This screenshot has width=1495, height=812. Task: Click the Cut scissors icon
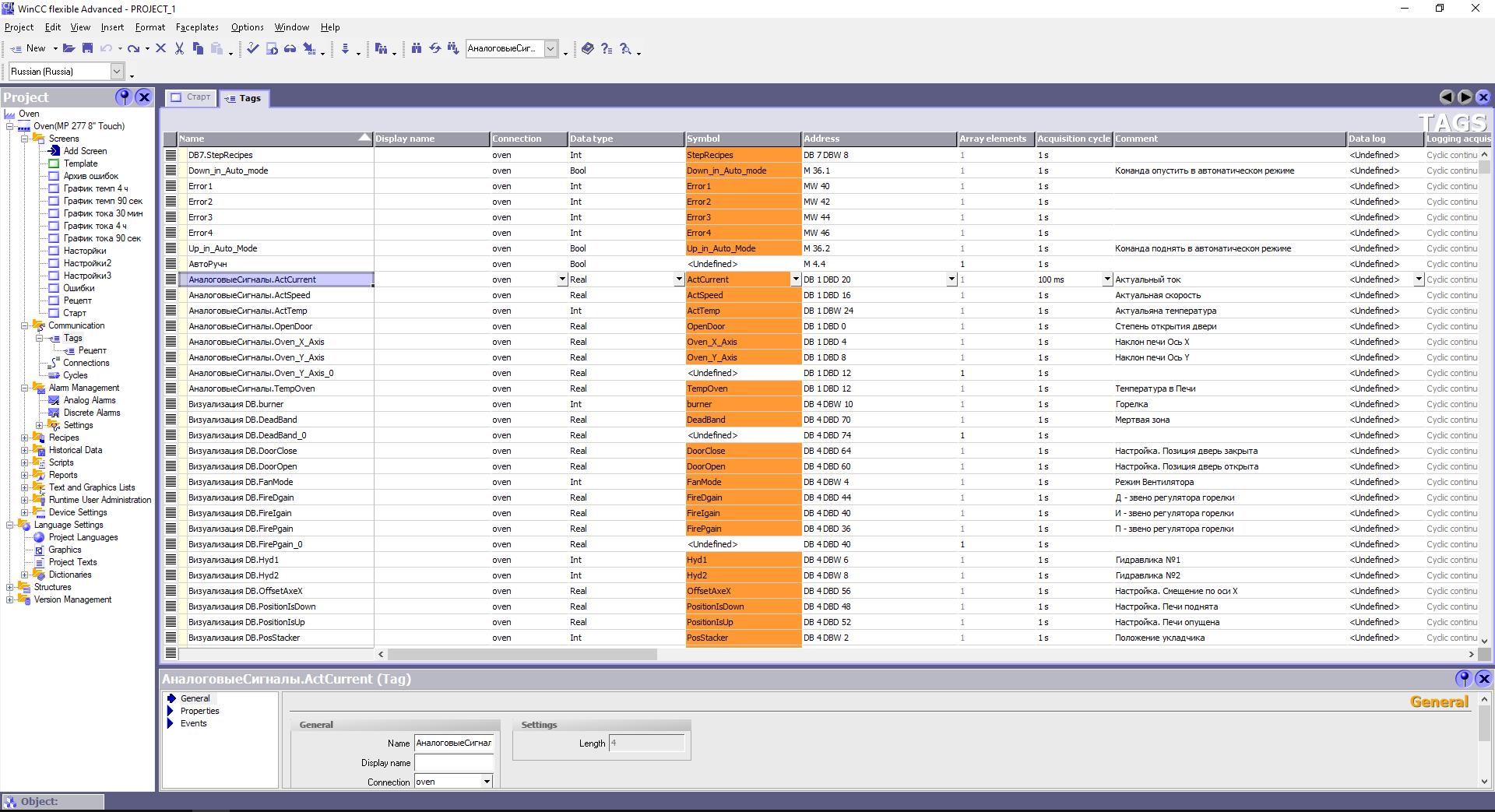click(179, 48)
